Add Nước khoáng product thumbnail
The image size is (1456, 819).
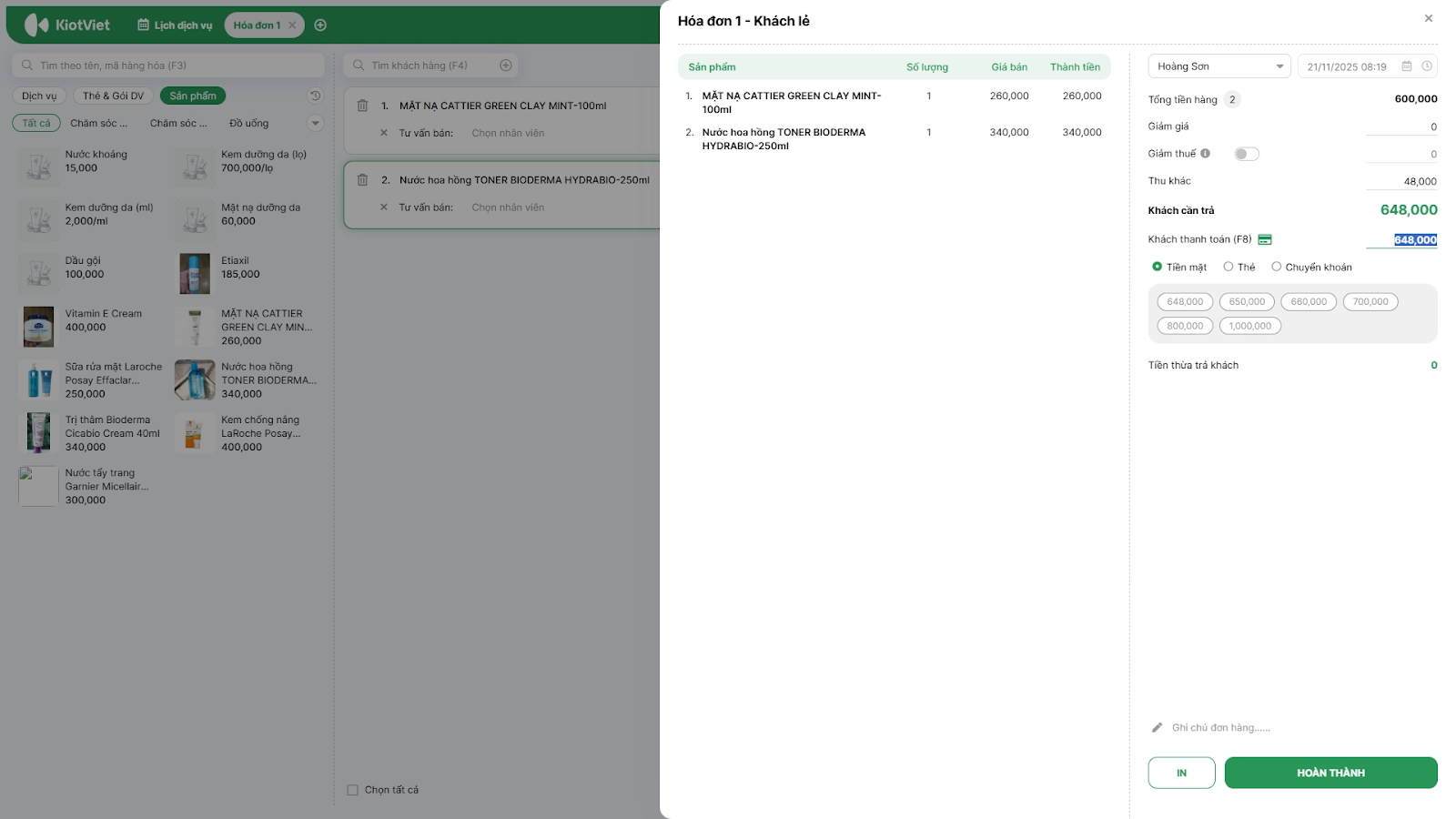pos(39,167)
